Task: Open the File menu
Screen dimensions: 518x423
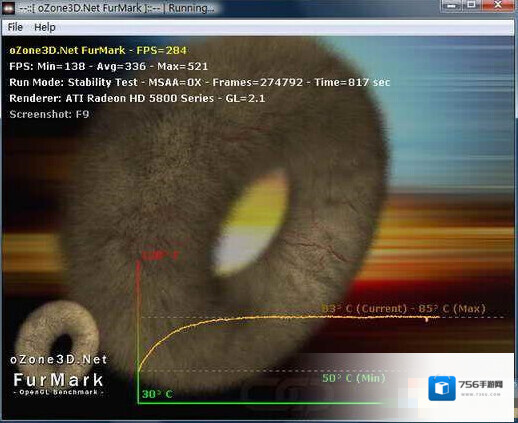Action: coord(15,27)
